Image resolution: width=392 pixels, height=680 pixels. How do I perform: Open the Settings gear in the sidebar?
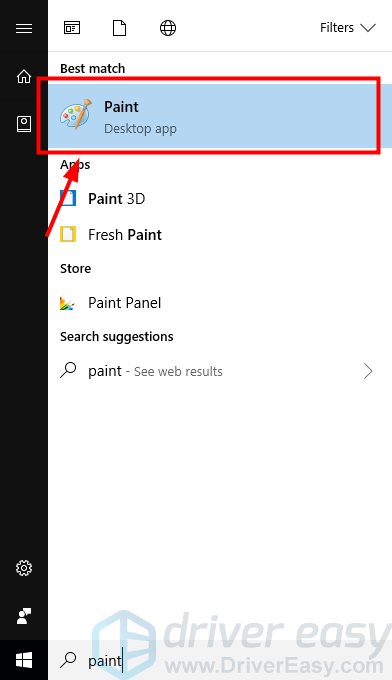click(x=24, y=568)
